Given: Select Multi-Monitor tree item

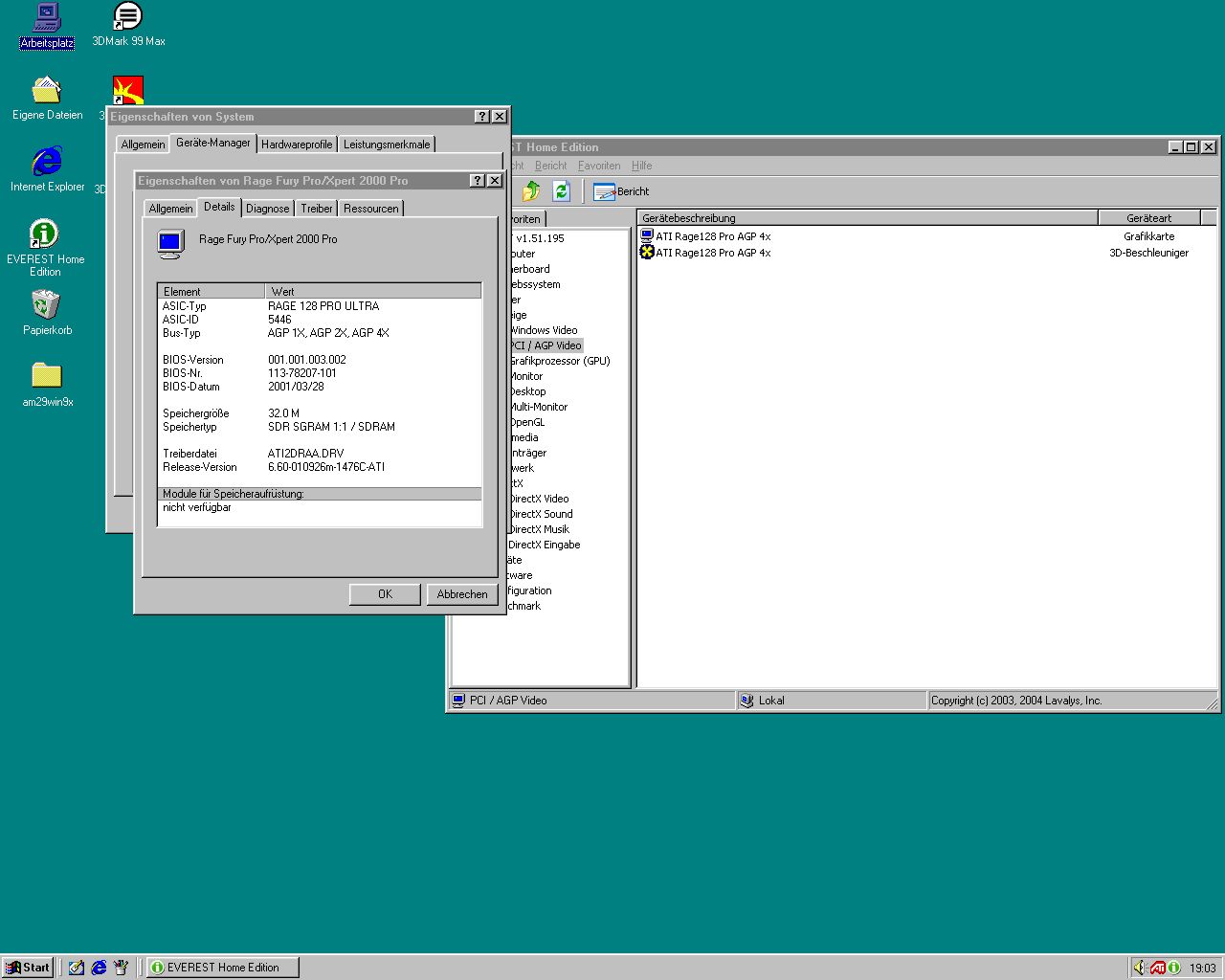Looking at the screenshot, I should (x=538, y=407).
